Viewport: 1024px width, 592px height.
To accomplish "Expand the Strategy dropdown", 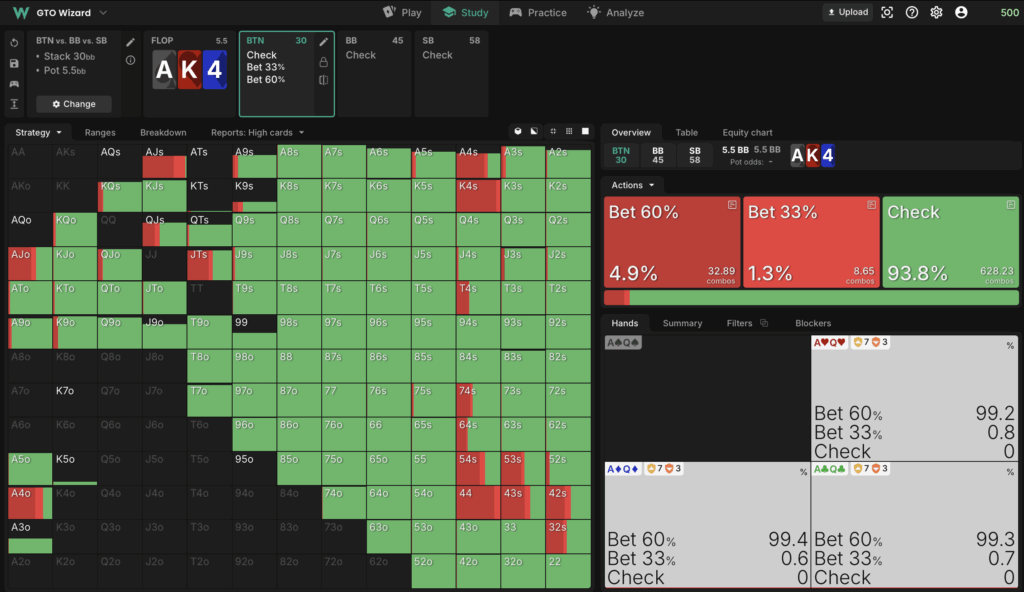I will pyautogui.click(x=39, y=132).
